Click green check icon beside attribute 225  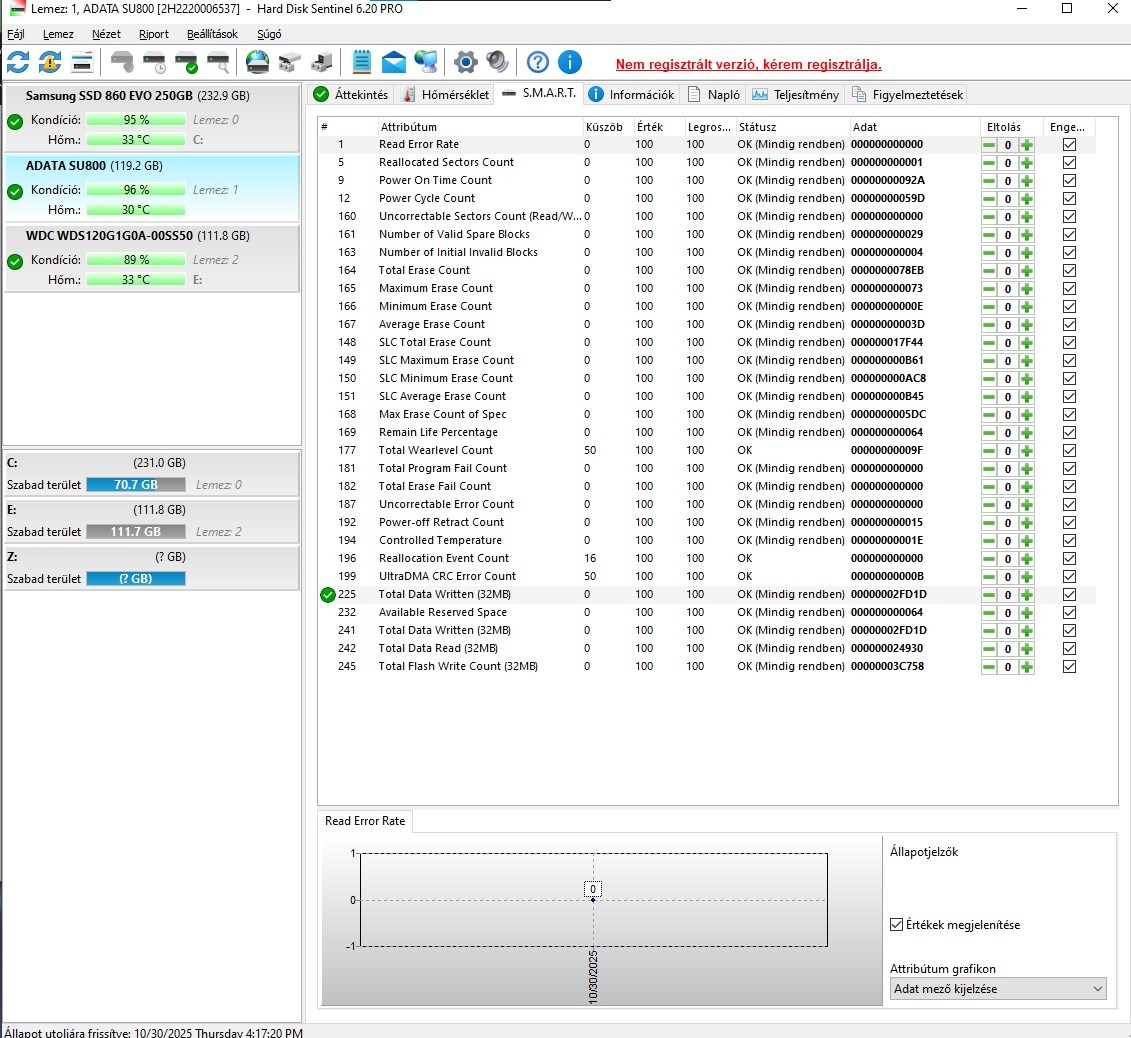[x=327, y=595]
